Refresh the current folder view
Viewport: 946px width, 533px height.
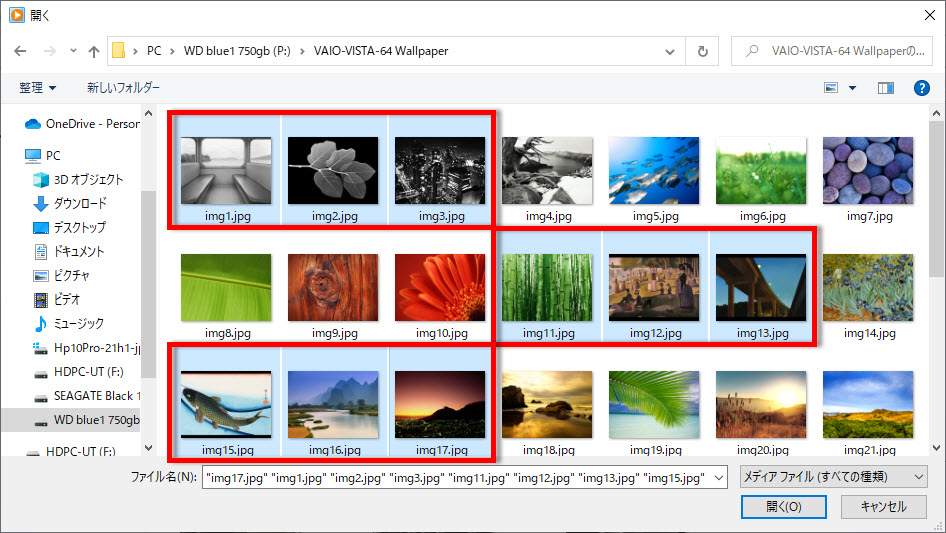[703, 51]
